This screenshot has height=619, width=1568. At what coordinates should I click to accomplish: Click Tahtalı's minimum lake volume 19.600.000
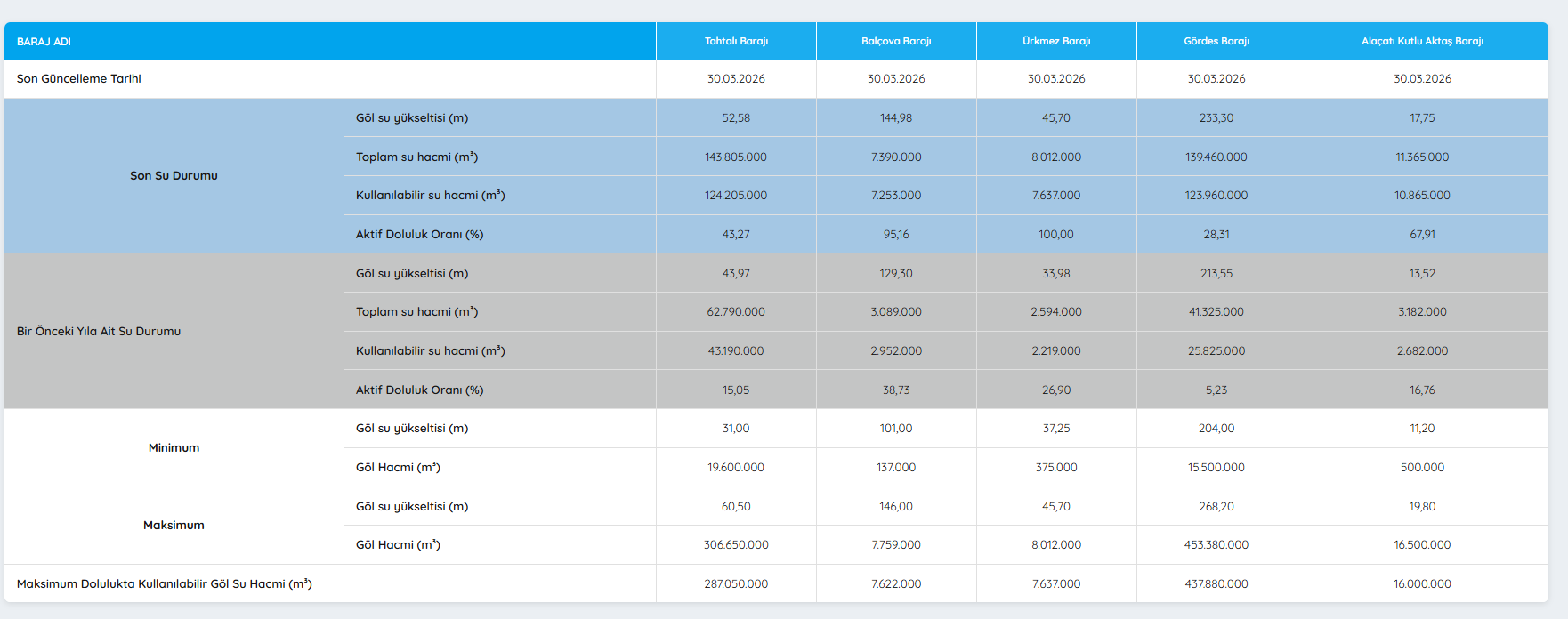[x=736, y=468]
